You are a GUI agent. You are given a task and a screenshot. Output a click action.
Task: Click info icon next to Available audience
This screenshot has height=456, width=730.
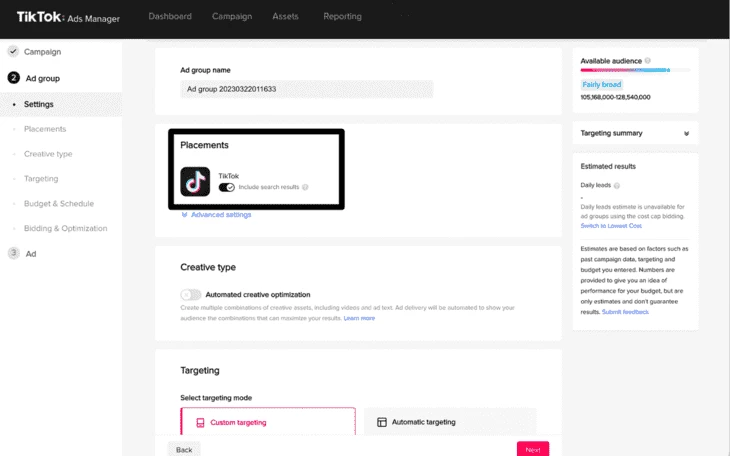pyautogui.click(x=648, y=61)
